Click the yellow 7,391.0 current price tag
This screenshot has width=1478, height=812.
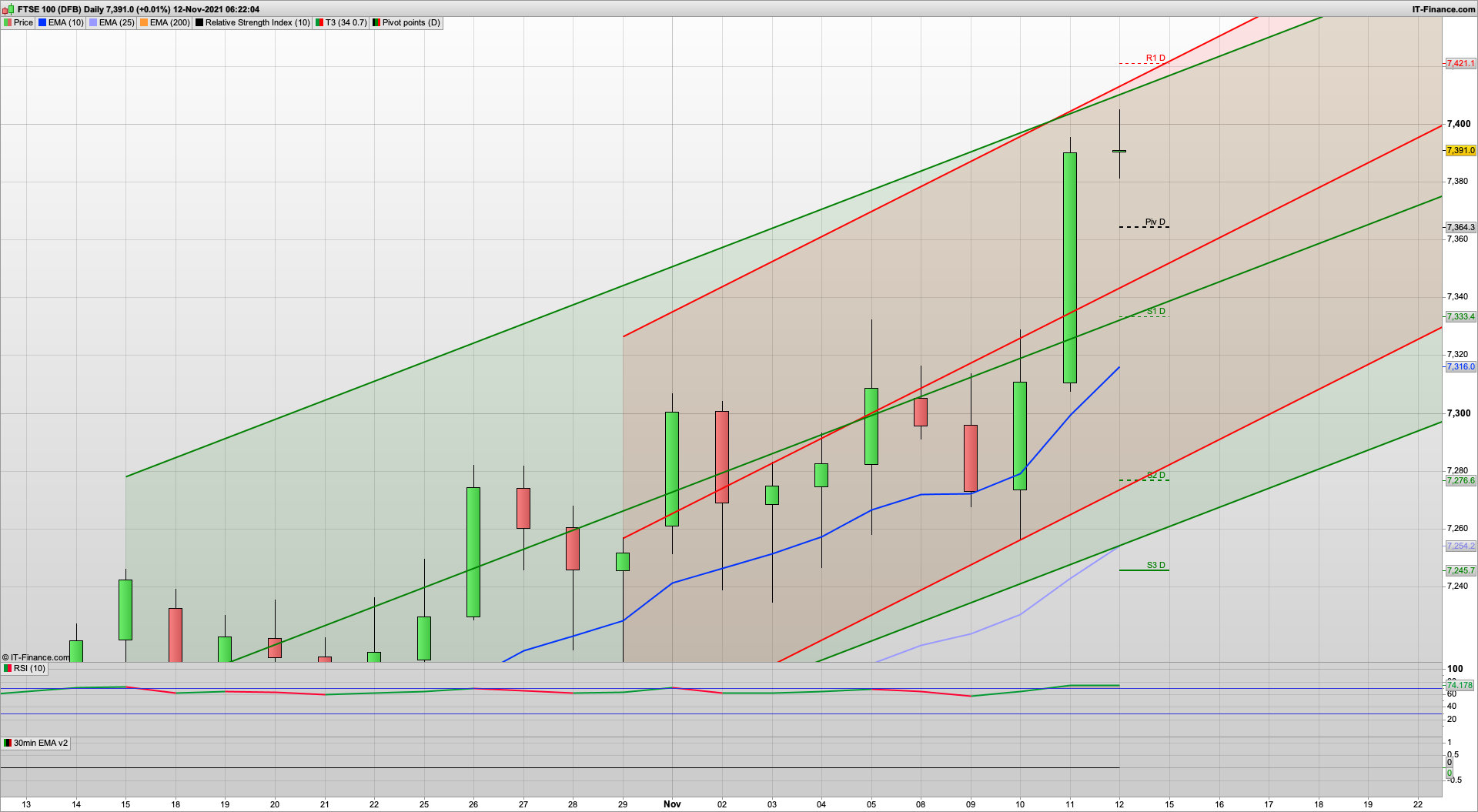point(1460,151)
